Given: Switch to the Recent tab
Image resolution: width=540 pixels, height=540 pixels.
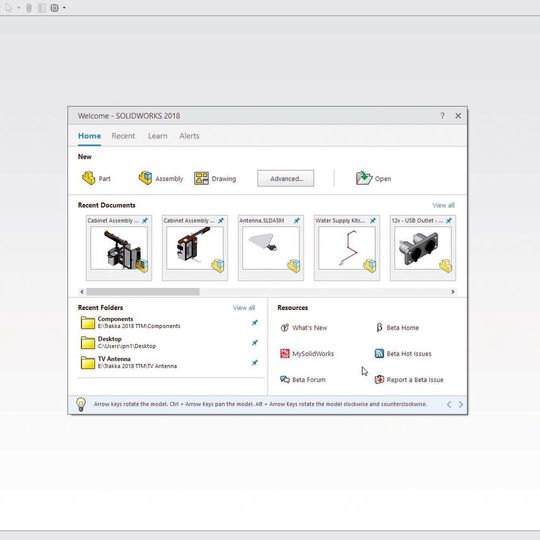Looking at the screenshot, I should pos(123,136).
